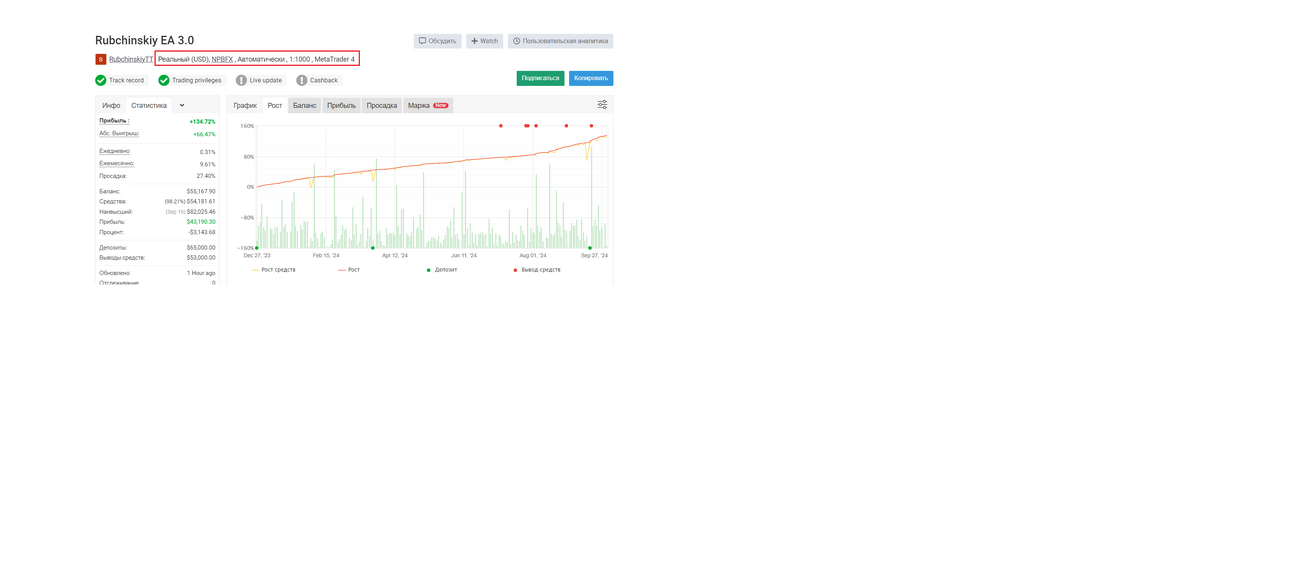Screen dimensions: 1290x570
Task: Click the Track record verified badge
Action: click(120, 80)
